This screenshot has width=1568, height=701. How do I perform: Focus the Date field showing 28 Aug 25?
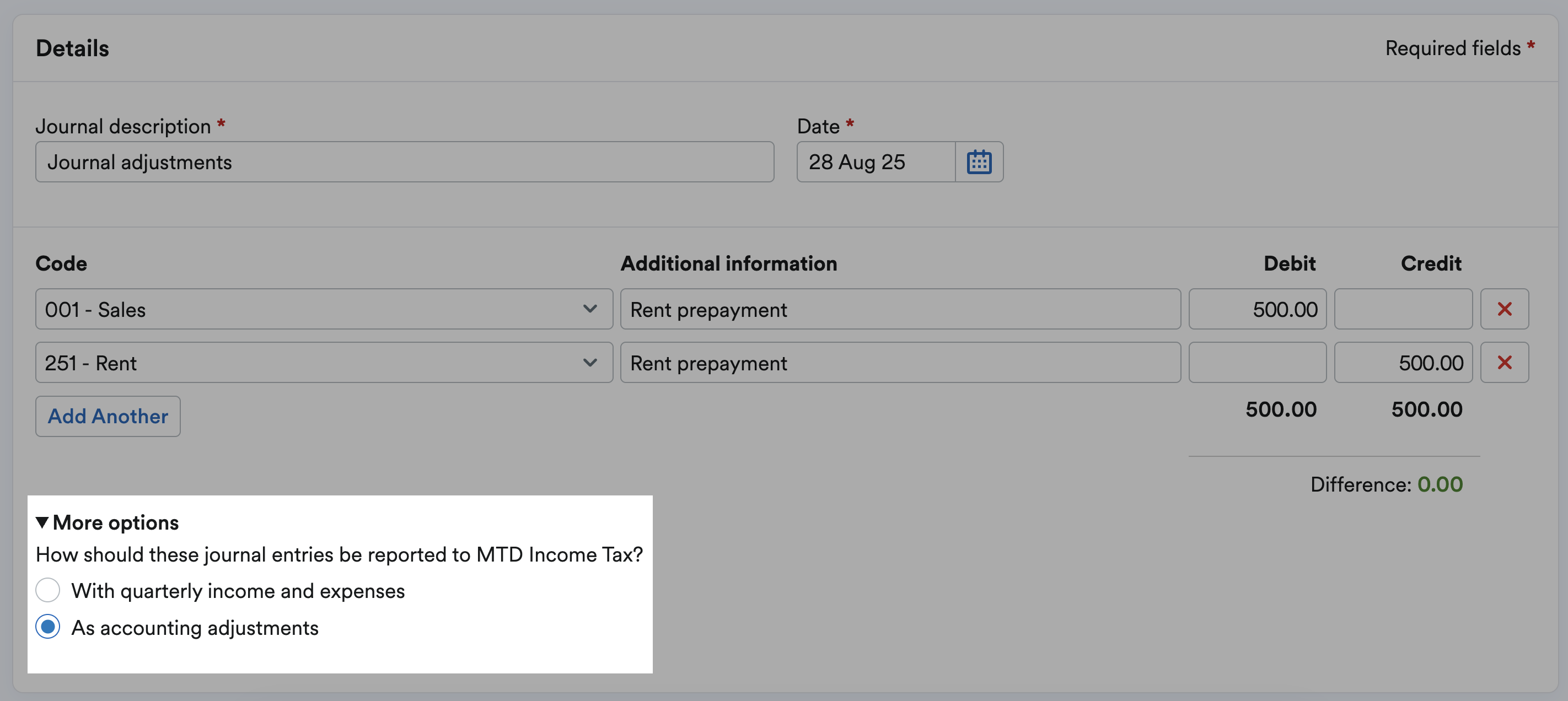(x=876, y=162)
